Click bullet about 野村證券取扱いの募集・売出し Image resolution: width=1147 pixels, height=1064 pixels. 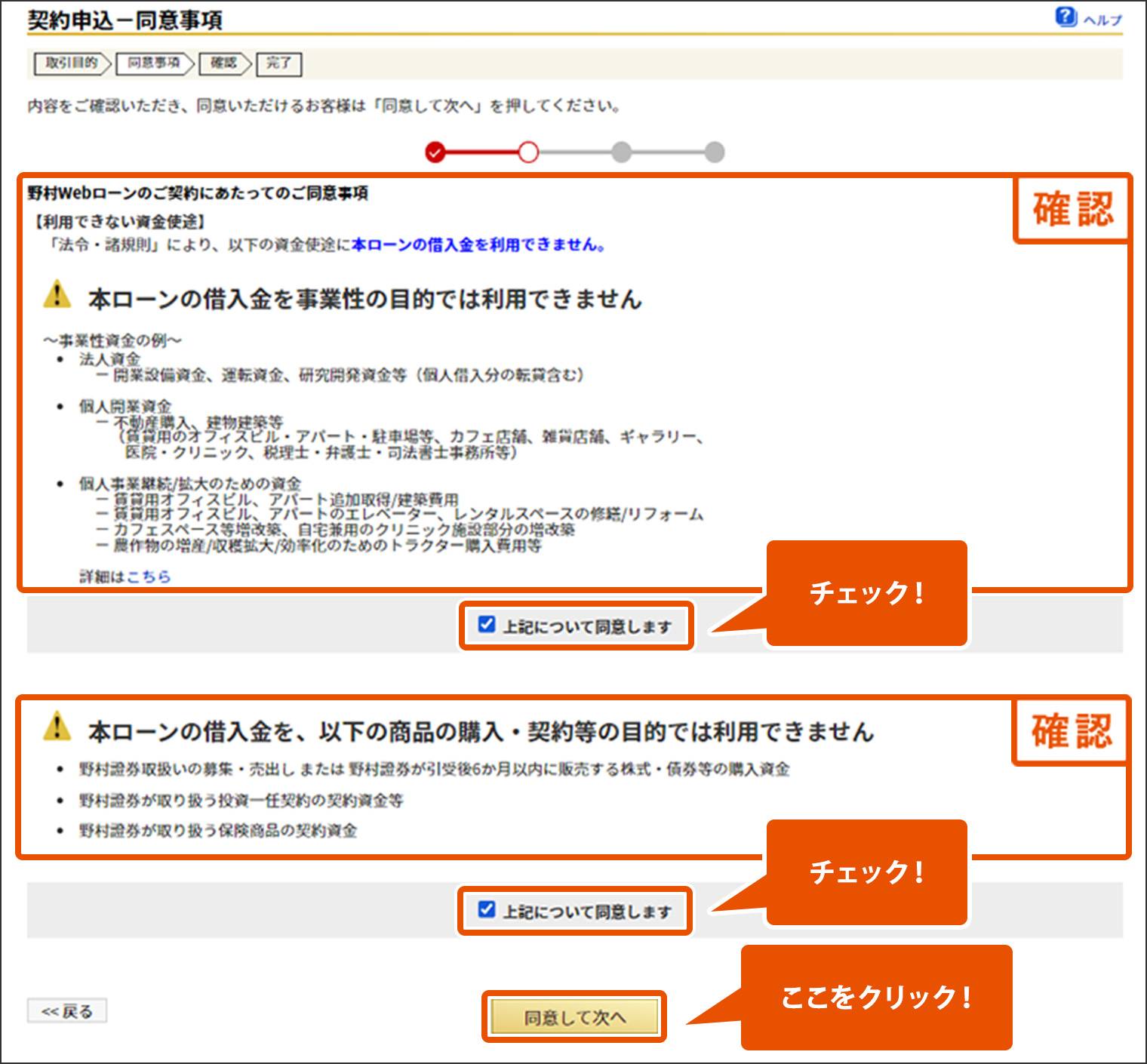(435, 769)
